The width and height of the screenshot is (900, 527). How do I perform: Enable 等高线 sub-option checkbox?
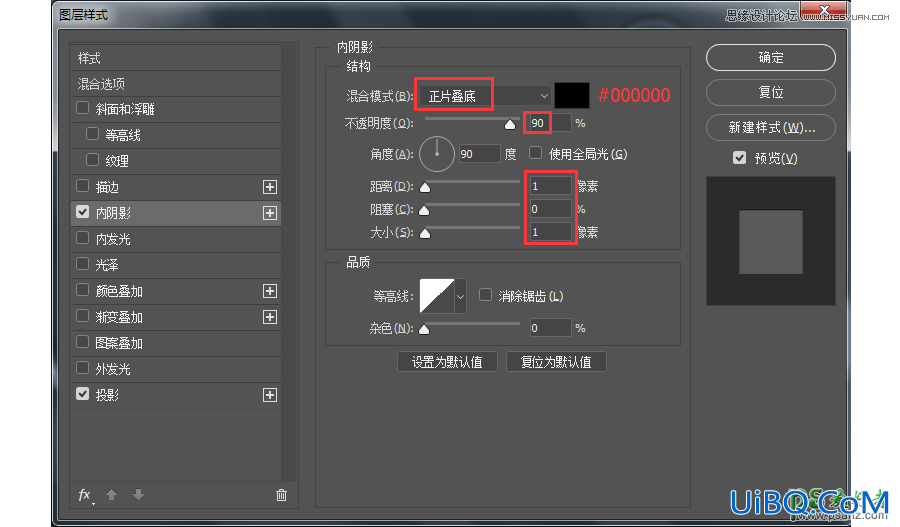(x=92, y=134)
